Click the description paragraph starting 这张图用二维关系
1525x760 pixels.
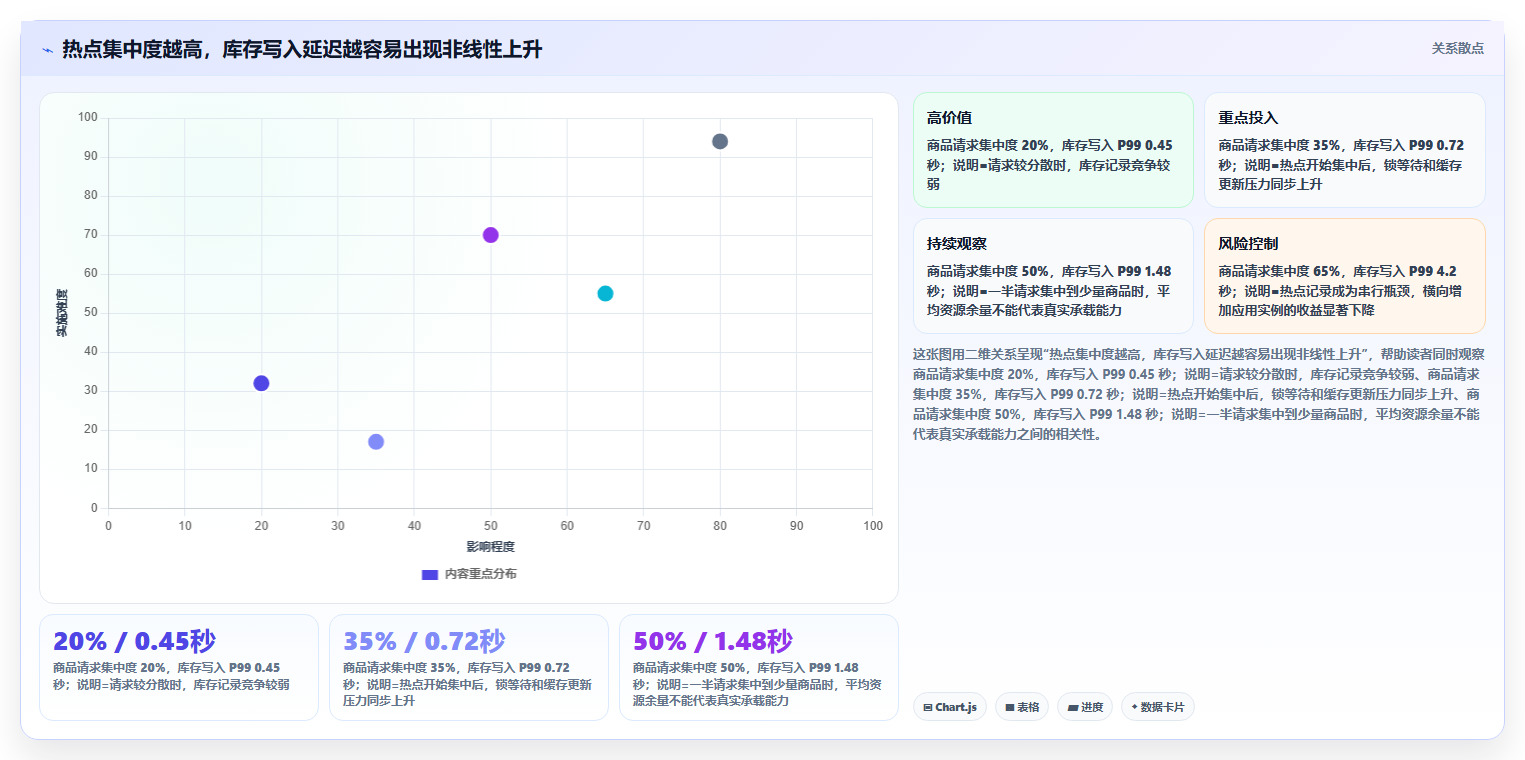pos(1199,394)
